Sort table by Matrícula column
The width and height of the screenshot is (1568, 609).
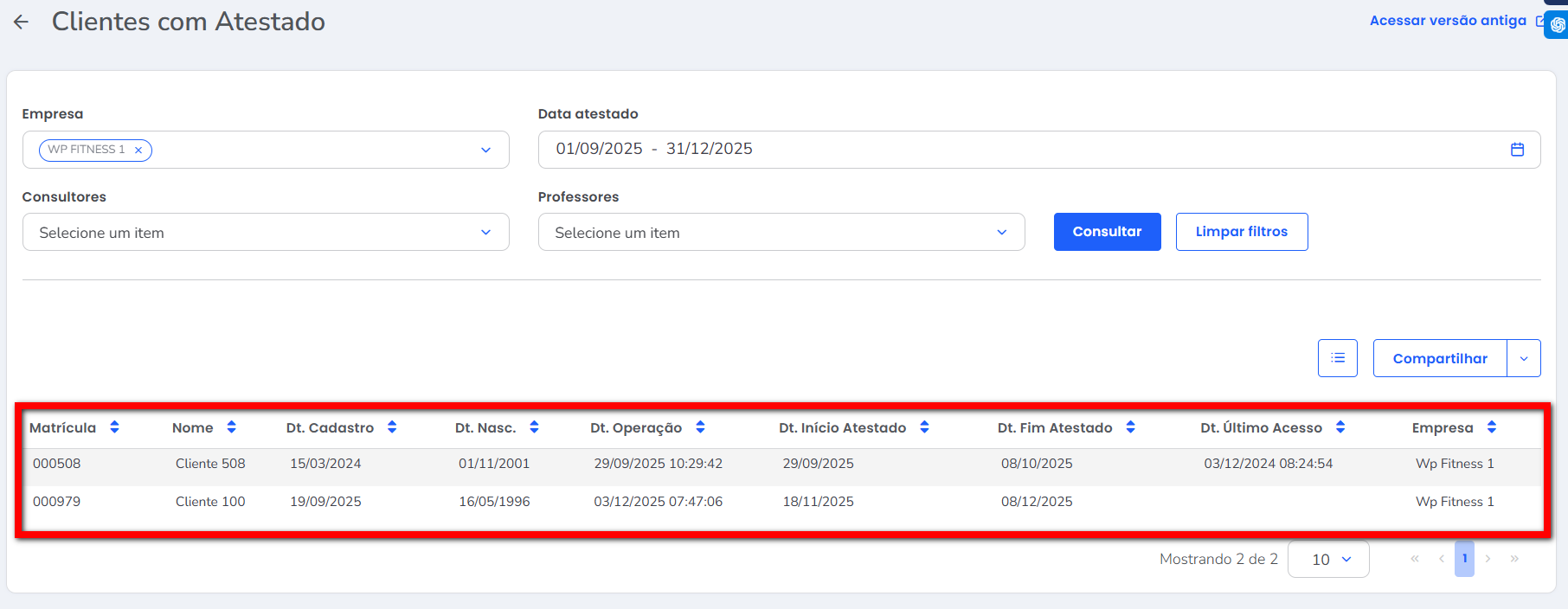pyautogui.click(x=114, y=427)
